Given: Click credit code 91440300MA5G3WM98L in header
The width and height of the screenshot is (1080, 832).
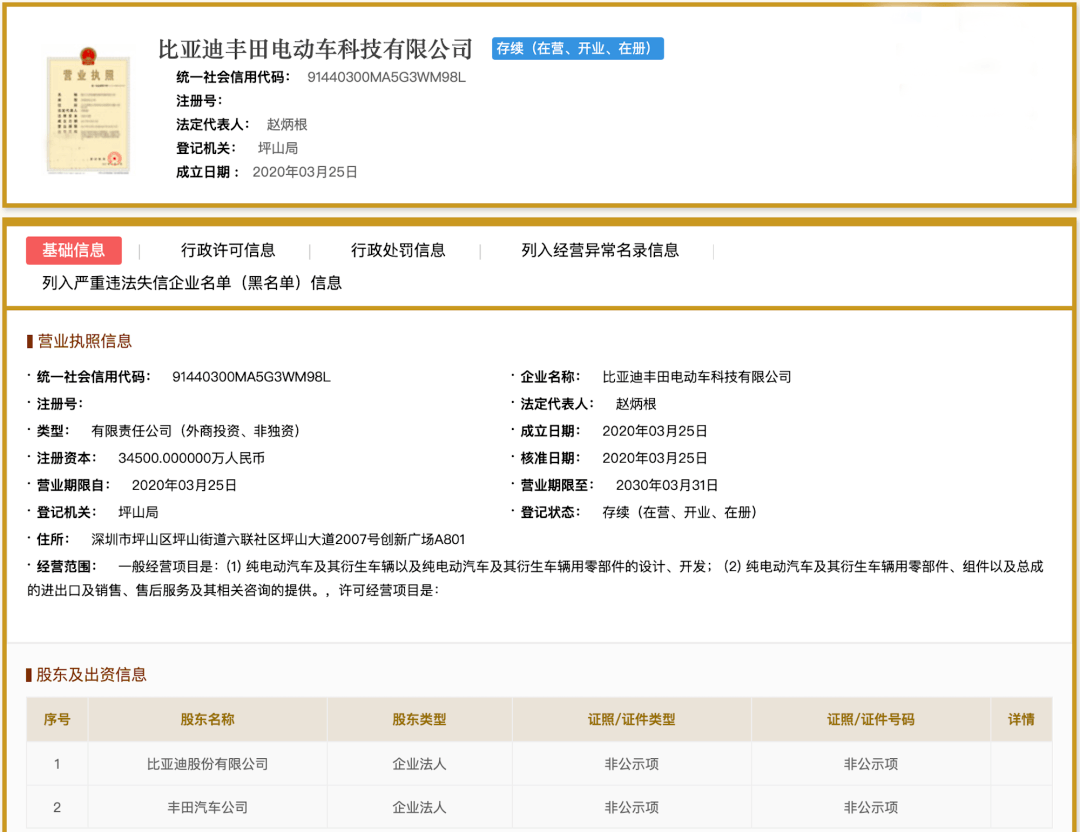Looking at the screenshot, I should click(386, 77).
